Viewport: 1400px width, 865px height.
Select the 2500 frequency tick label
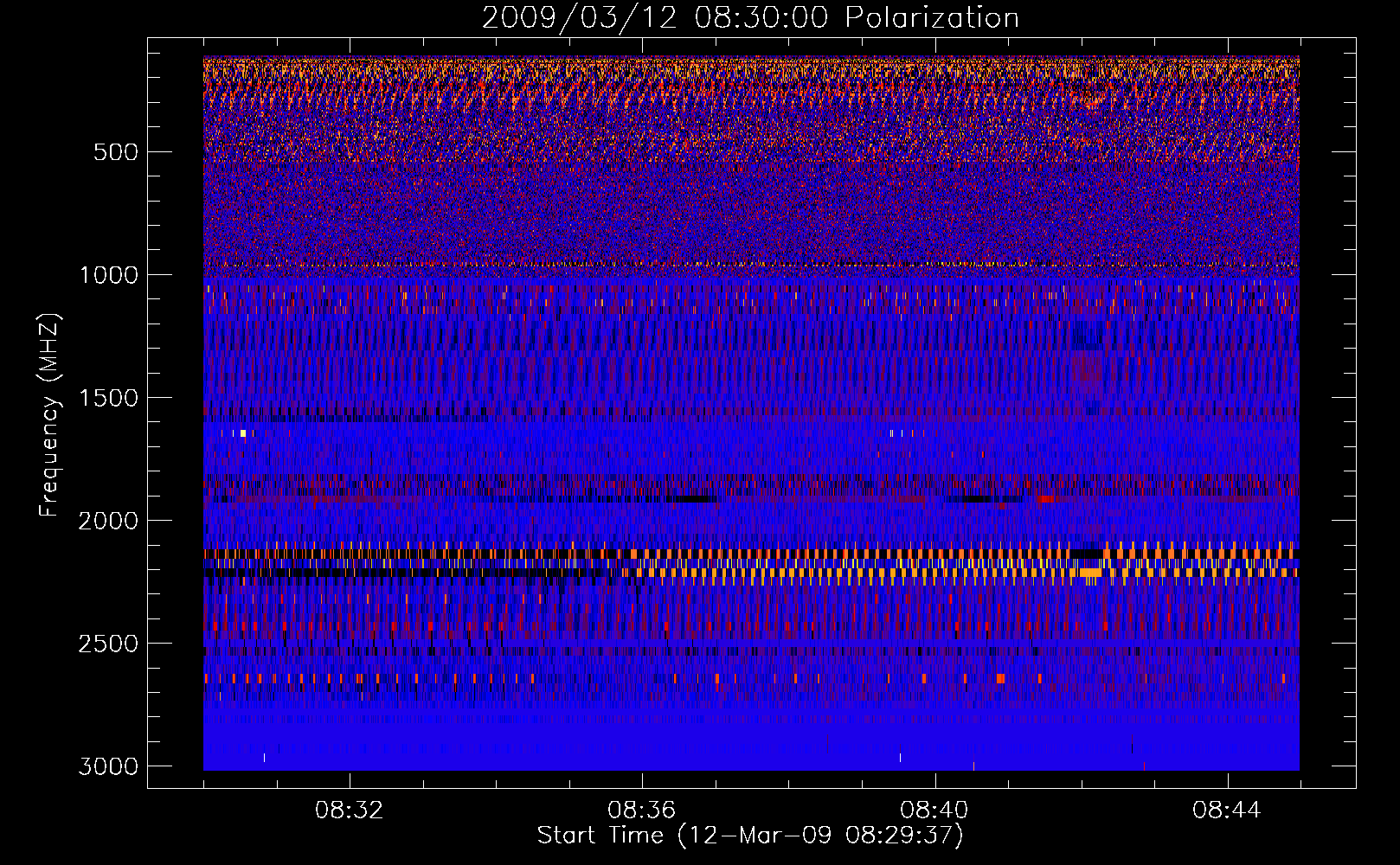click(x=108, y=644)
